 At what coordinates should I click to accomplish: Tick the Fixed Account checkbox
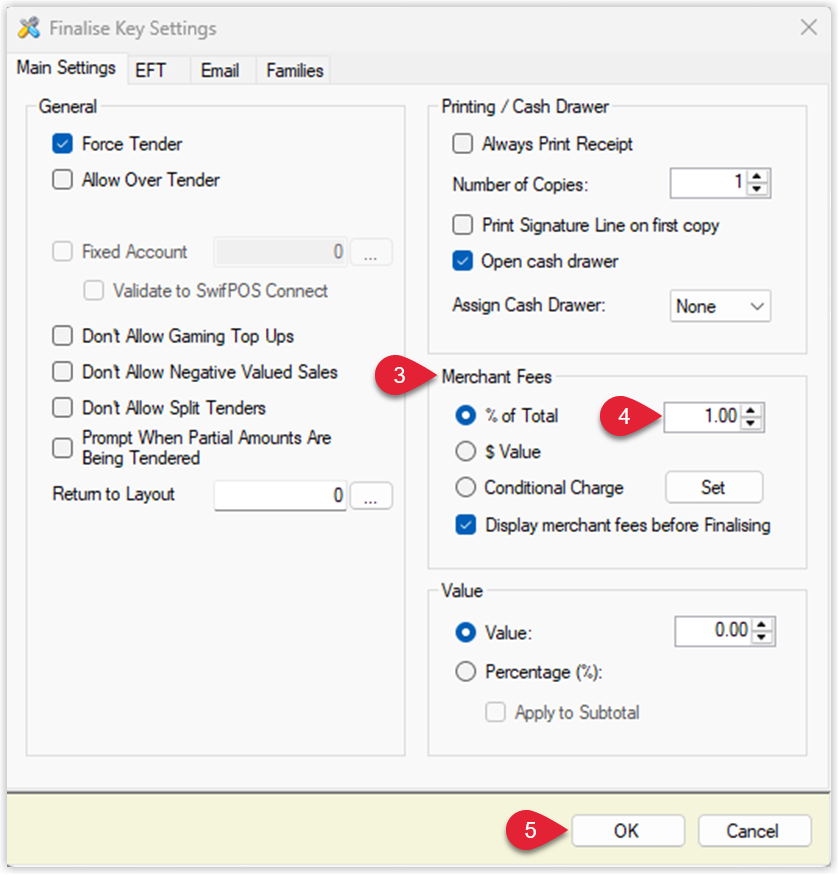pyautogui.click(x=63, y=251)
